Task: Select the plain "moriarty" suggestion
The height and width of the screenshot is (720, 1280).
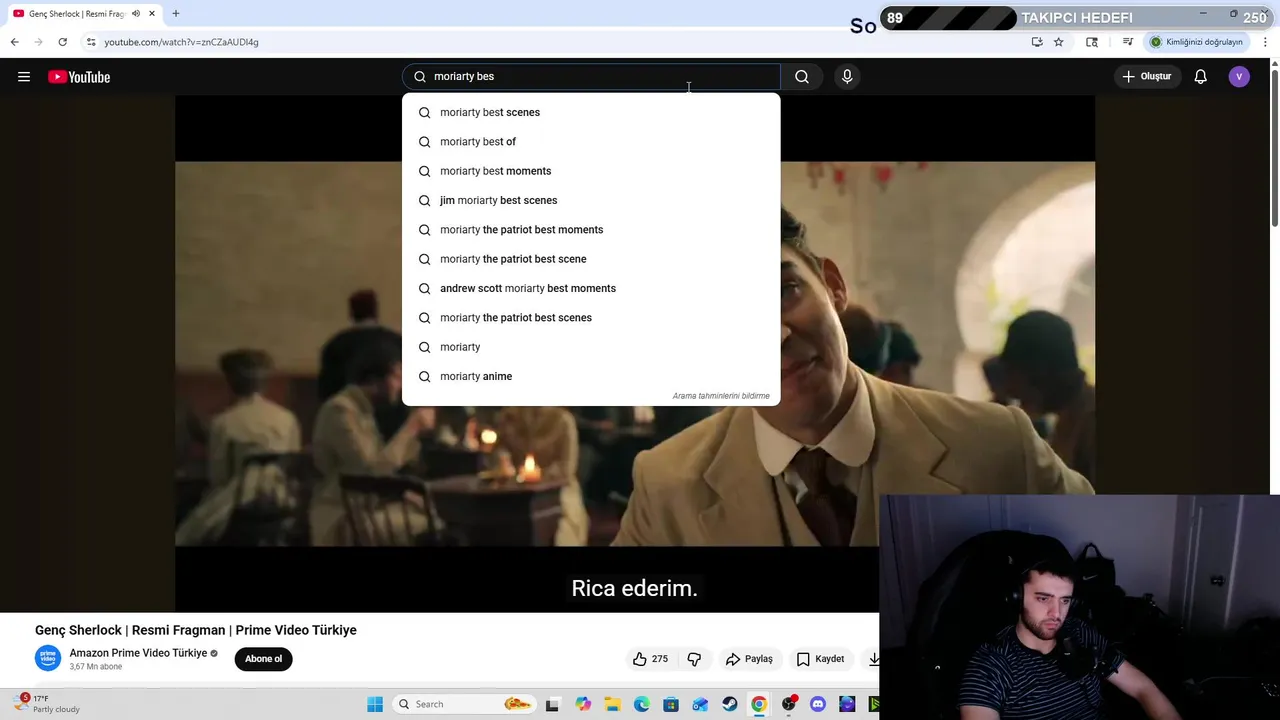Action: click(591, 347)
